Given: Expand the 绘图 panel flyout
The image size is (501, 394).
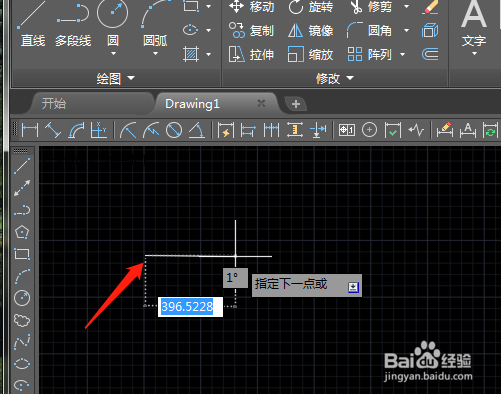Looking at the screenshot, I should (131, 78).
